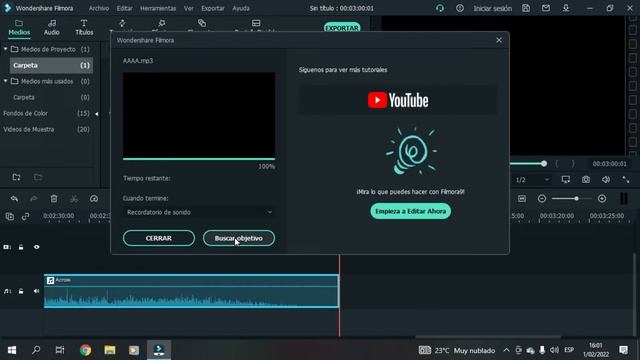Collapse the media panel arrow

[x=97, y=113]
